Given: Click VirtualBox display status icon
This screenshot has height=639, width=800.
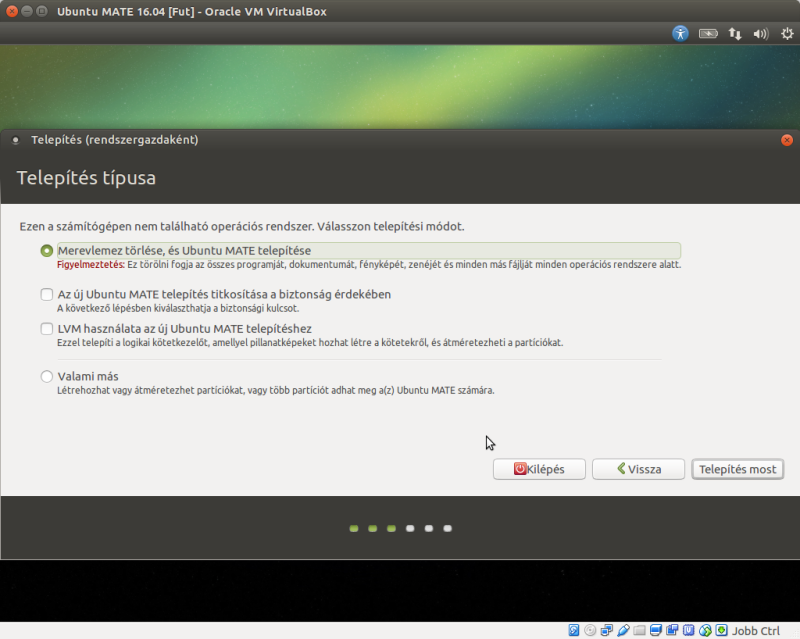Looking at the screenshot, I should (x=656, y=630).
